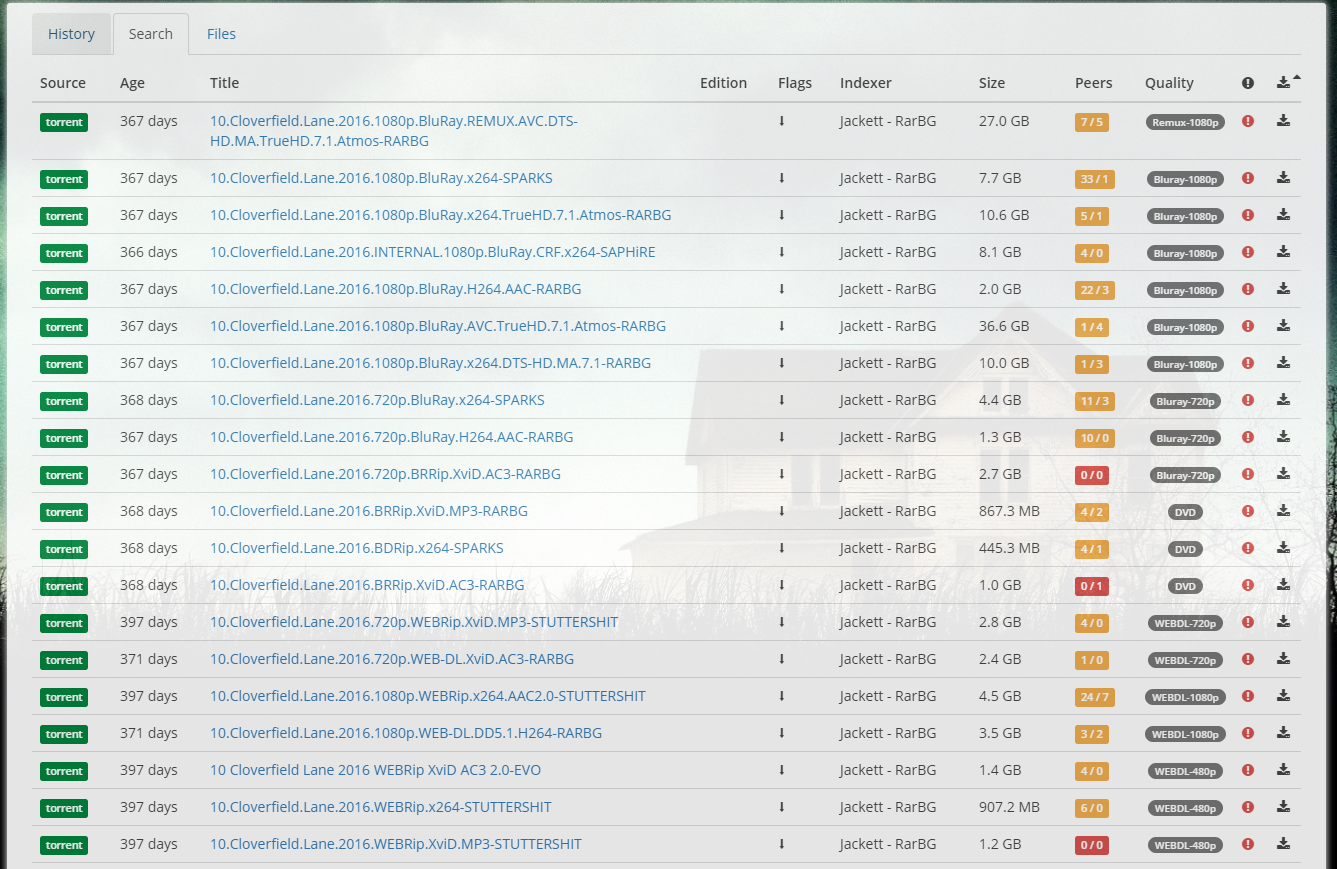Viewport: 1337px width, 869px height.
Task: Switch to the History tab
Action: click(x=71, y=33)
